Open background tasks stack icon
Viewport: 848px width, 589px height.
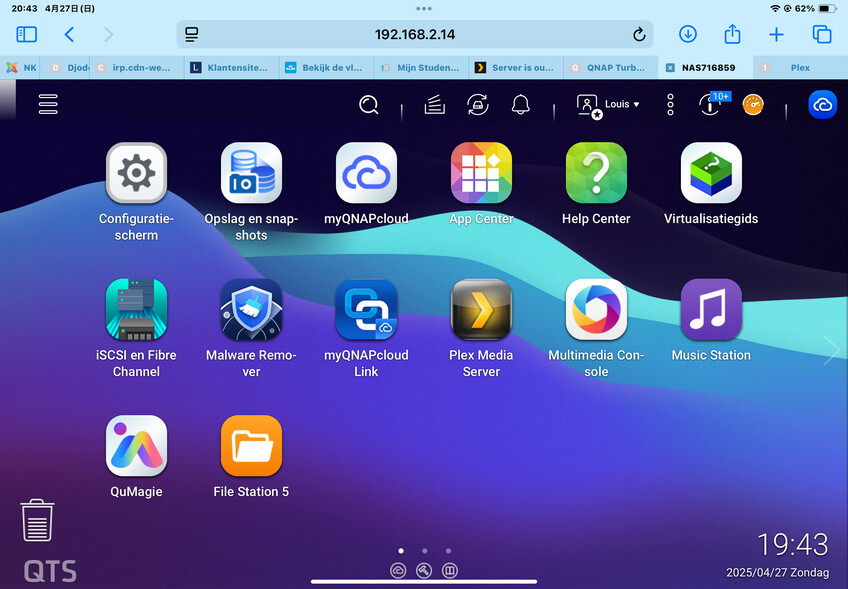point(434,104)
